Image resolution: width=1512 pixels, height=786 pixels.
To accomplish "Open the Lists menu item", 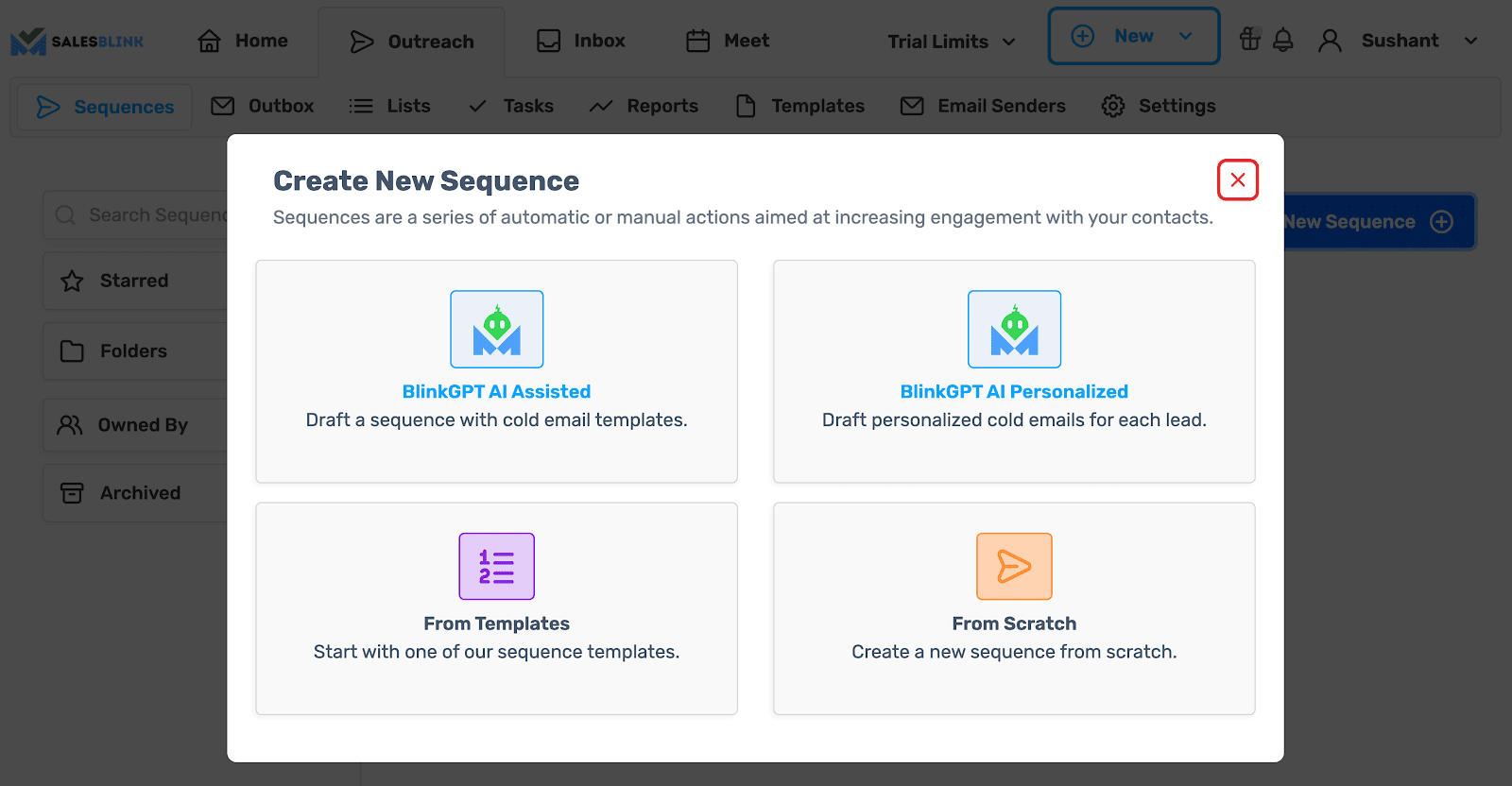I will click(389, 106).
